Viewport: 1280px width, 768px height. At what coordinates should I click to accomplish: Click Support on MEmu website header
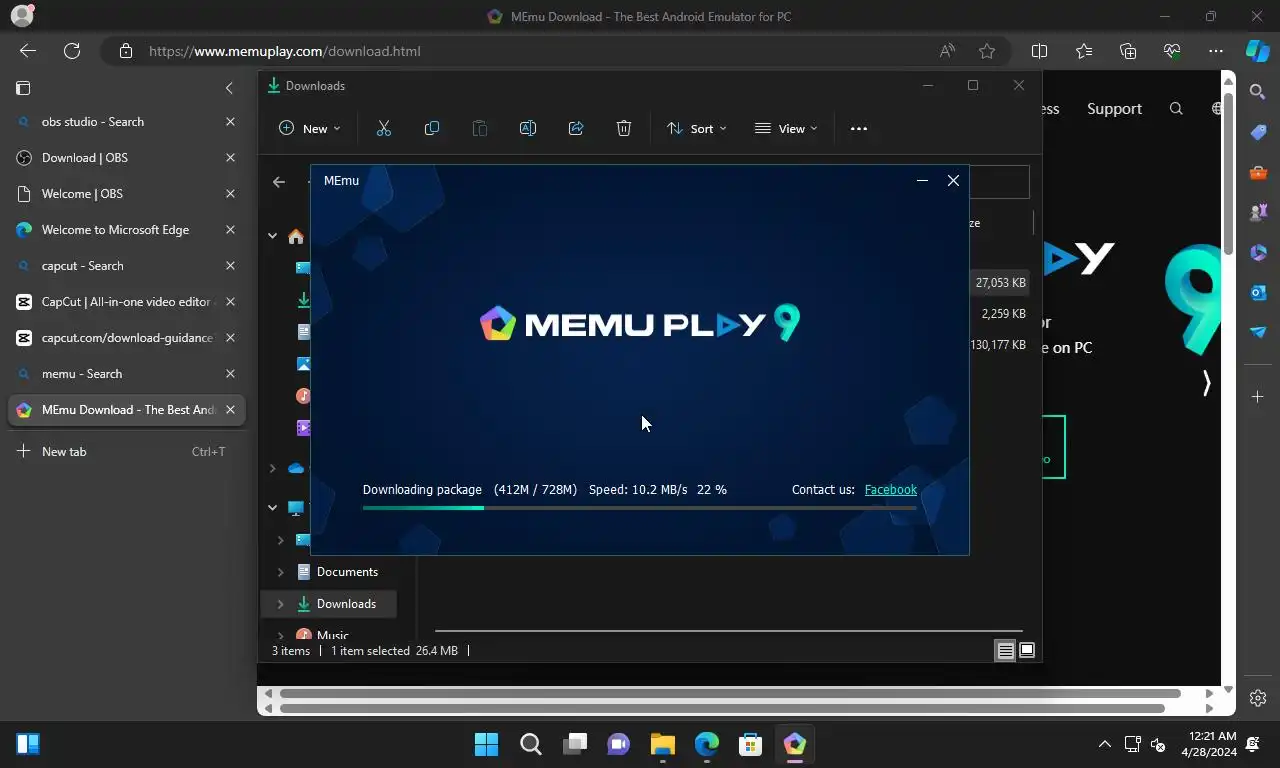tap(1114, 109)
